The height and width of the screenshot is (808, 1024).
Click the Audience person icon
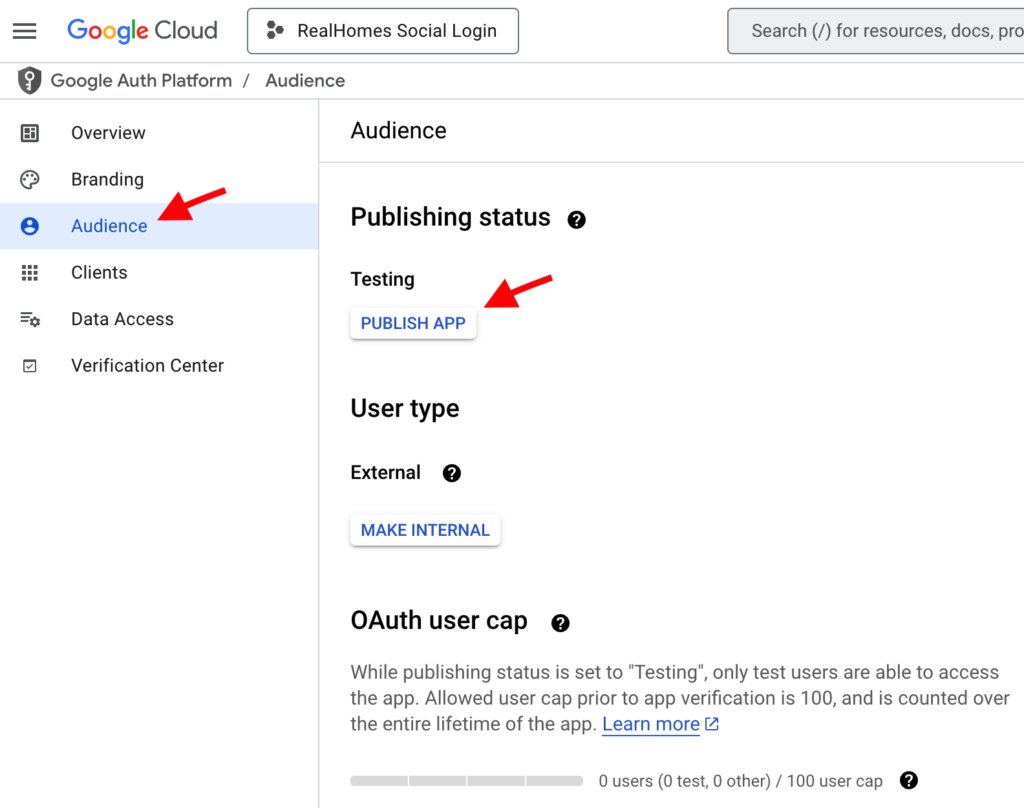click(29, 226)
